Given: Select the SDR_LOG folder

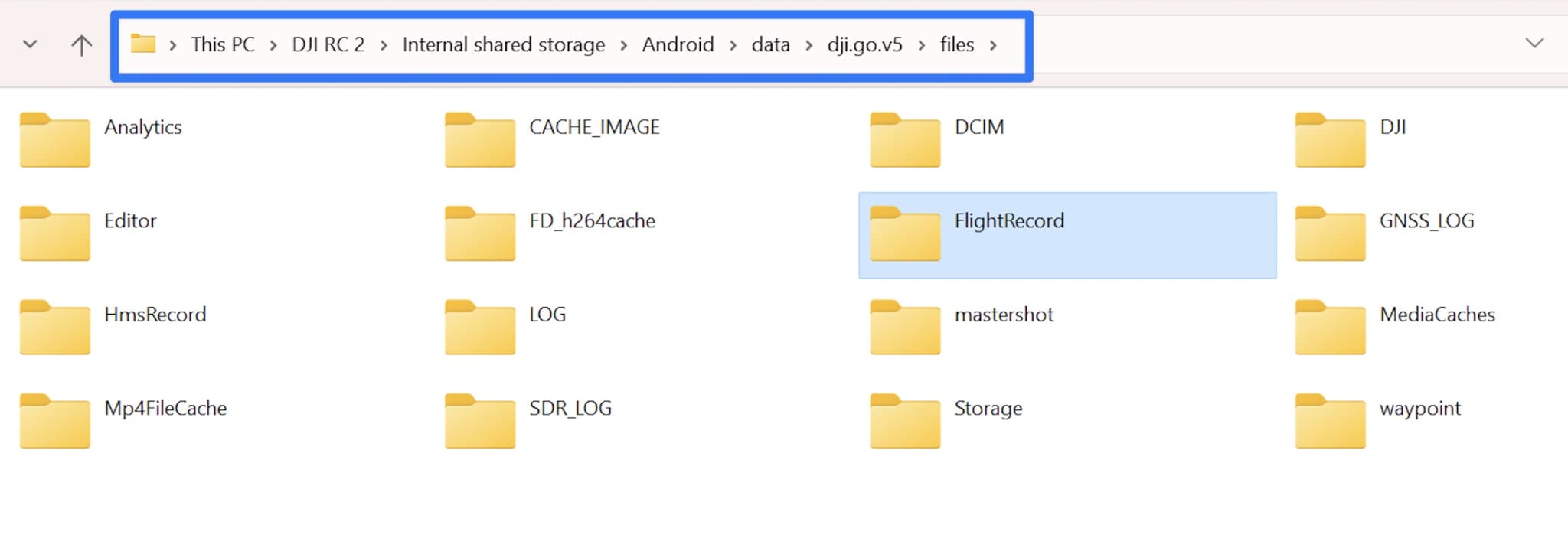Looking at the screenshot, I should 570,409.
